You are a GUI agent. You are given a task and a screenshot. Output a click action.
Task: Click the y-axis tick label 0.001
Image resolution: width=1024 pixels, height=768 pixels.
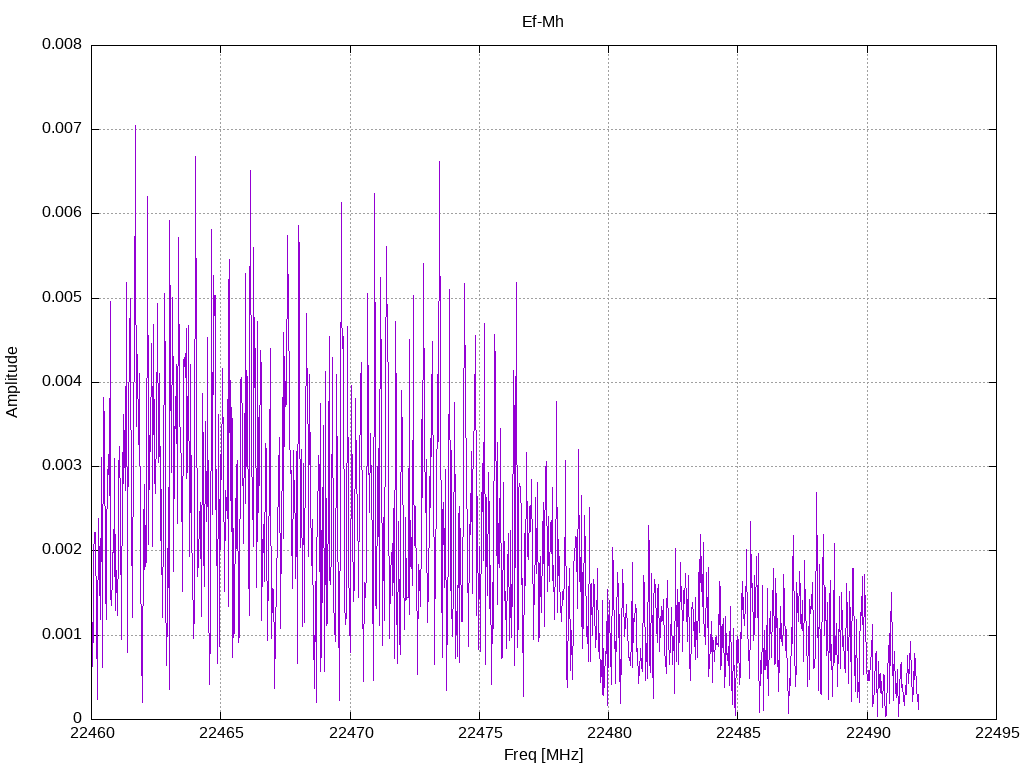click(x=62, y=635)
